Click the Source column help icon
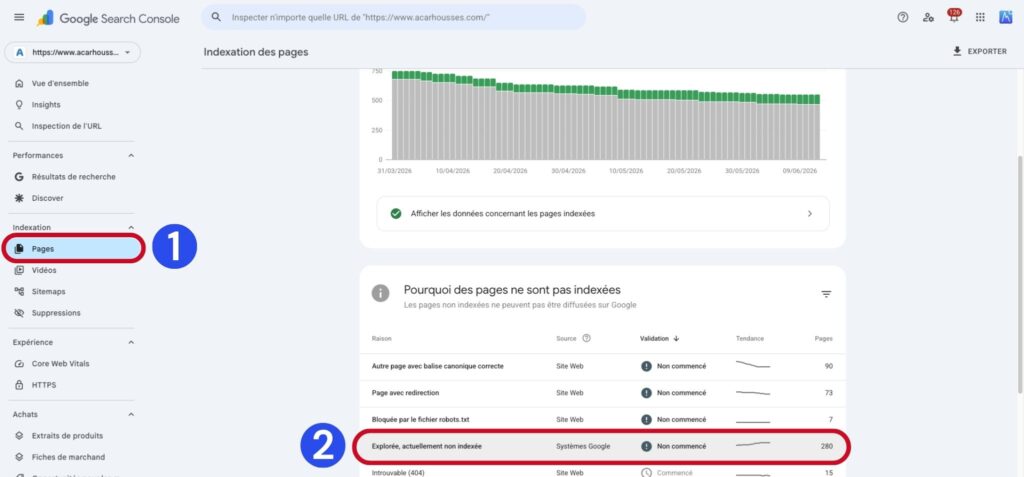Screen dimensions: 1024x477 586,338
